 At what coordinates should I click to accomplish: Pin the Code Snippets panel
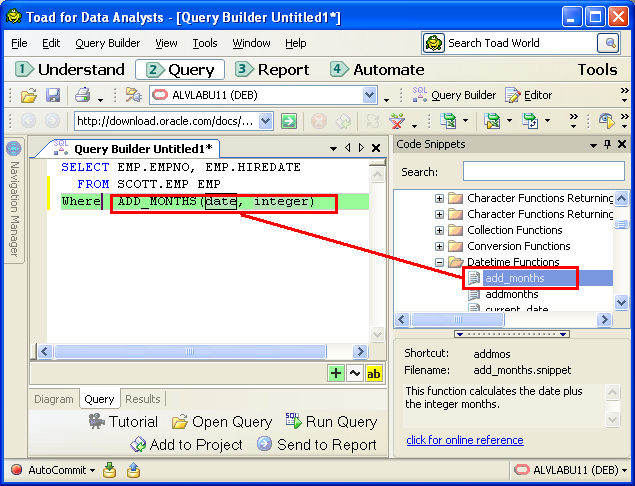[607, 144]
